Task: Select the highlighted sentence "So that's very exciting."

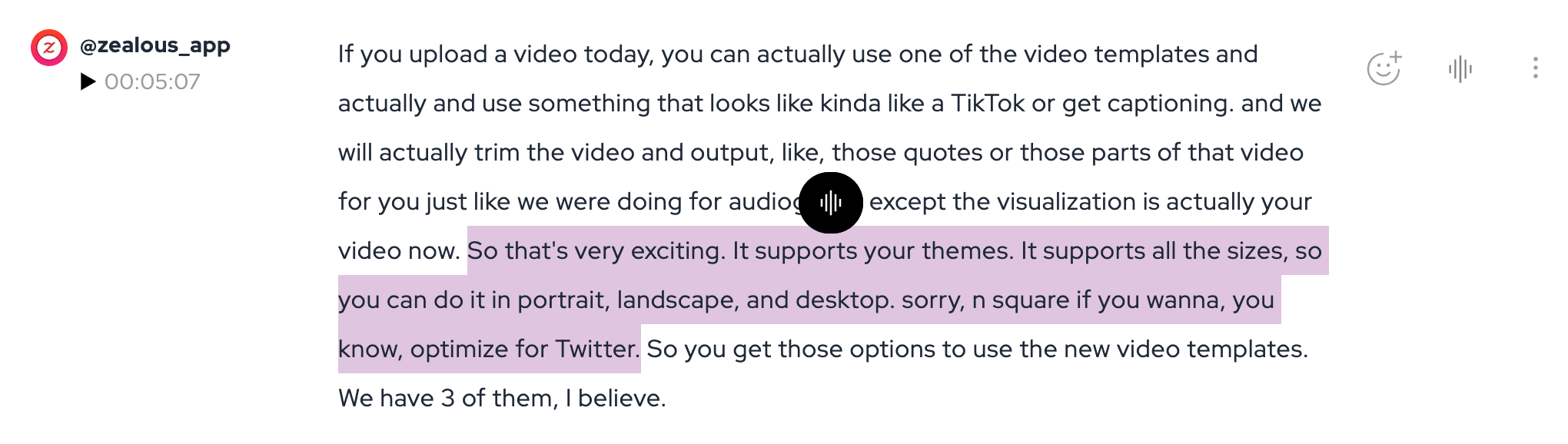Action: (596, 251)
